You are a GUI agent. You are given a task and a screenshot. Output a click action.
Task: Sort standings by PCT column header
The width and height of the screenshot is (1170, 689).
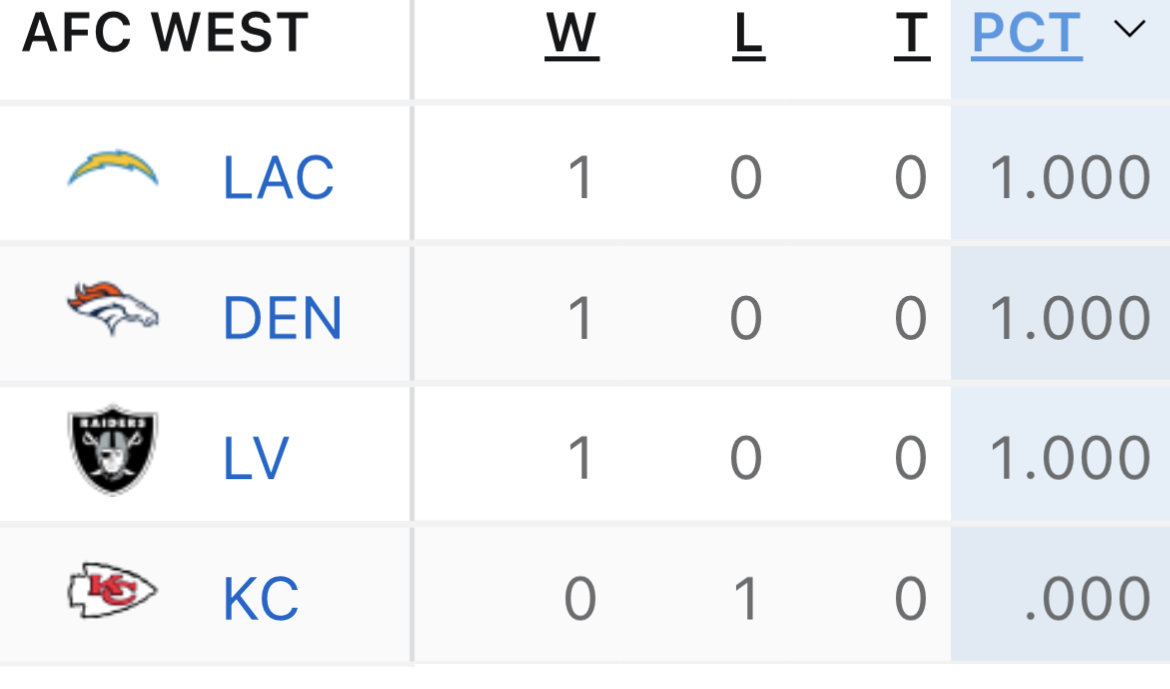coord(1027,34)
